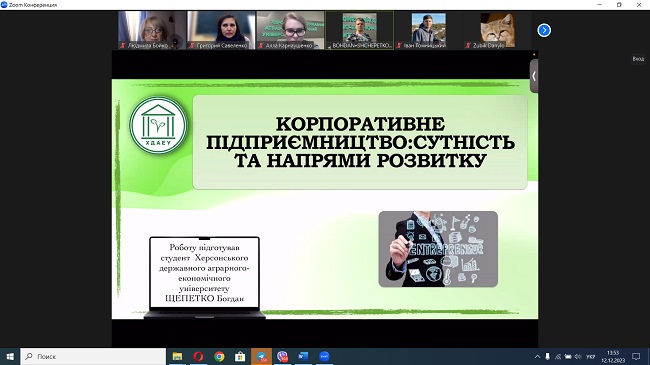Select BOHDAN SHCHEPETKO video thumbnail
650x365 pixels.
[x=359, y=30]
